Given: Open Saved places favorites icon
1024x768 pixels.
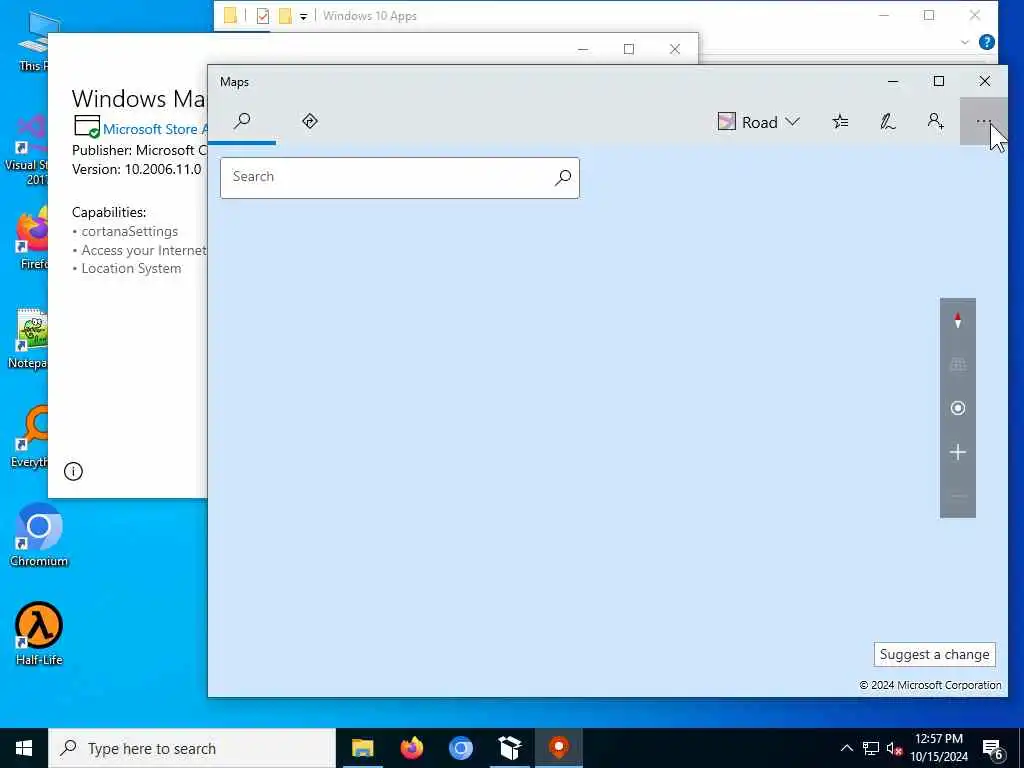Looking at the screenshot, I should (x=840, y=121).
